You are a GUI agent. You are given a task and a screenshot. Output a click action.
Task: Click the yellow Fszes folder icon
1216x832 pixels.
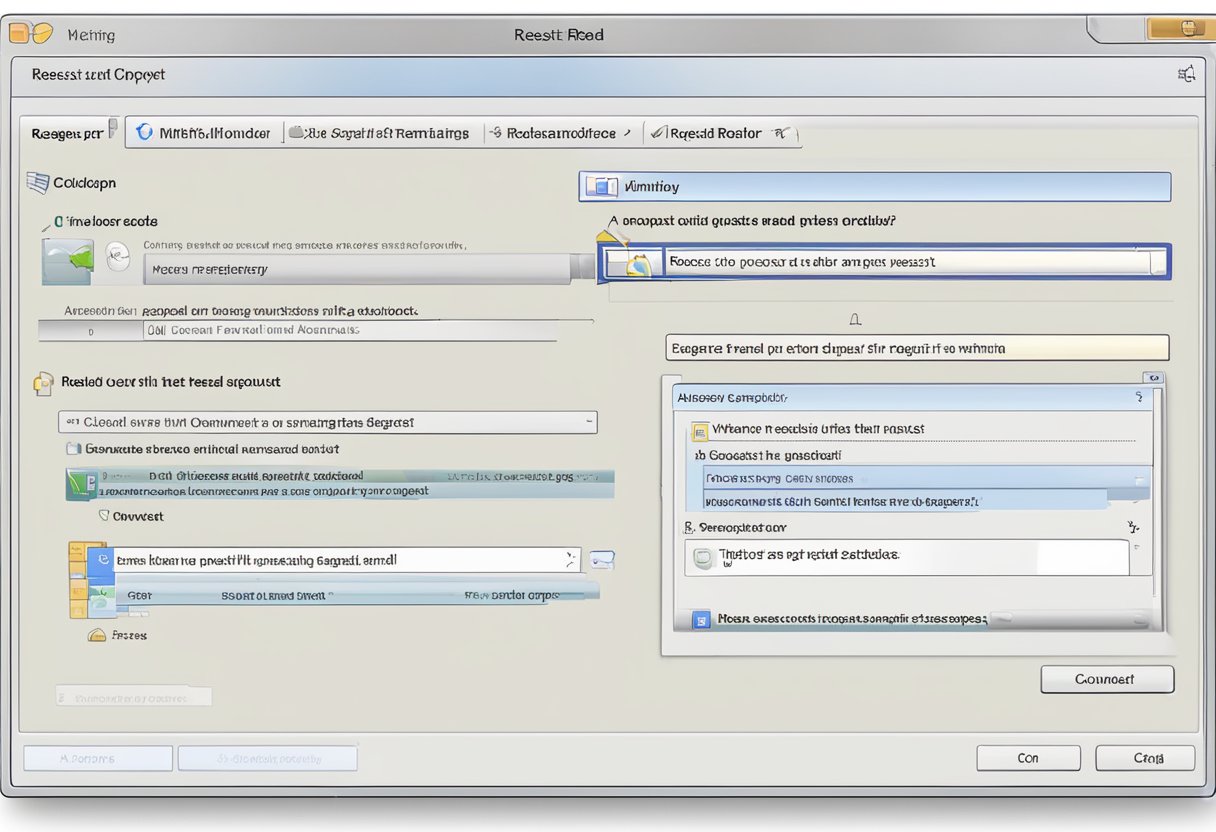point(97,635)
